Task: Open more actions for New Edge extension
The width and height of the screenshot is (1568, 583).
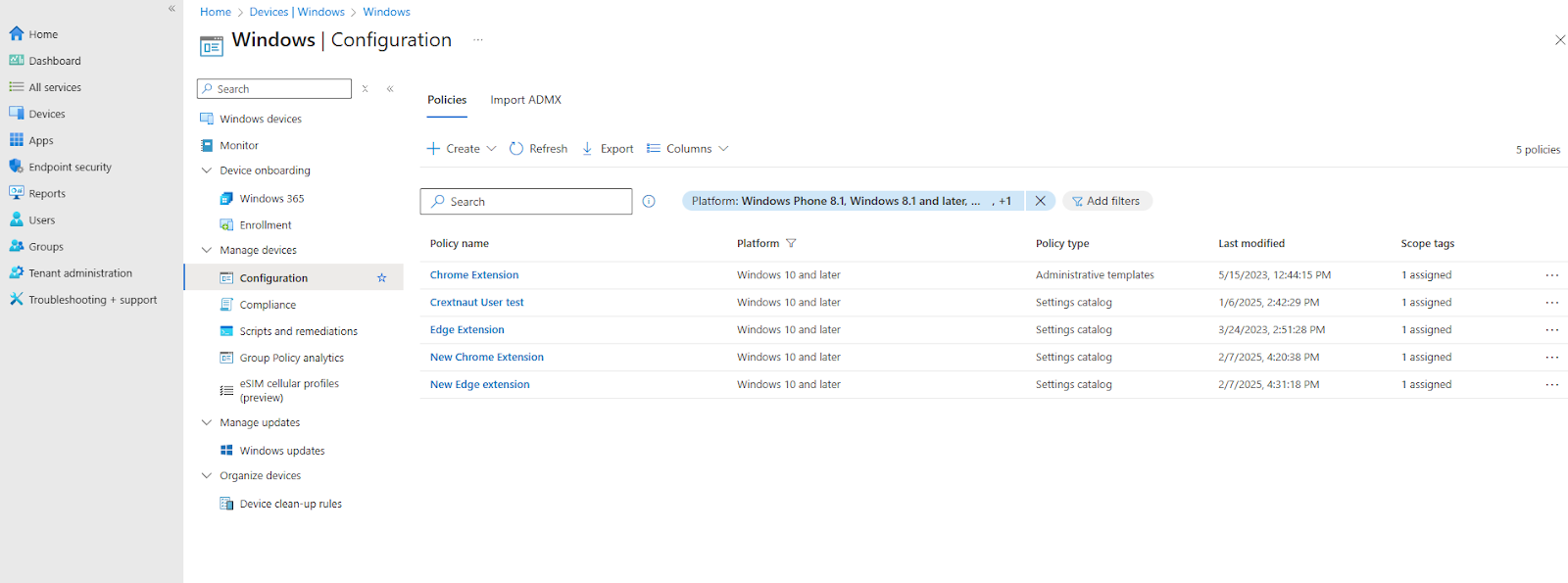Action: (1552, 385)
